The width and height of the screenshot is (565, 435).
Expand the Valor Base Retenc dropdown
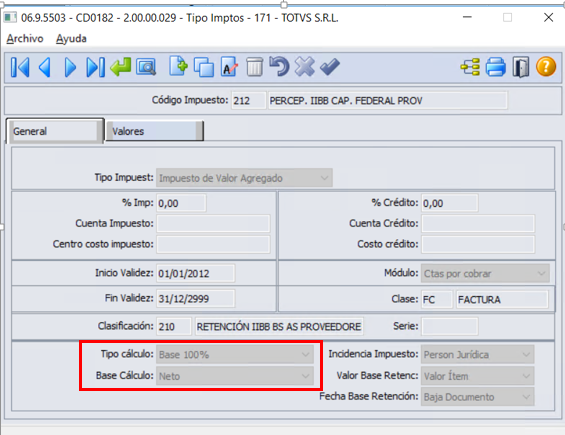click(x=477, y=376)
